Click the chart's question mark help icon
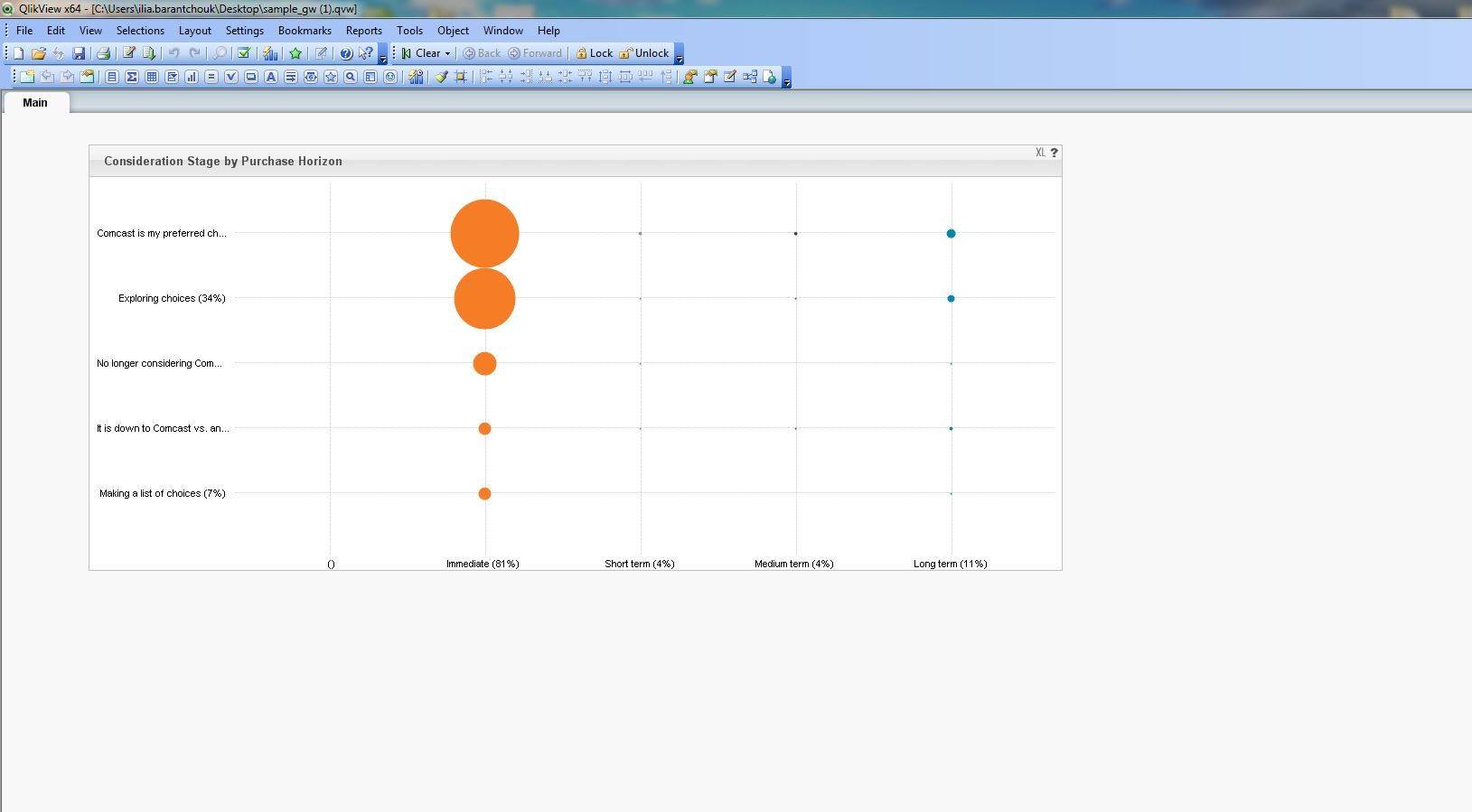The width and height of the screenshot is (1472, 812). [1054, 153]
